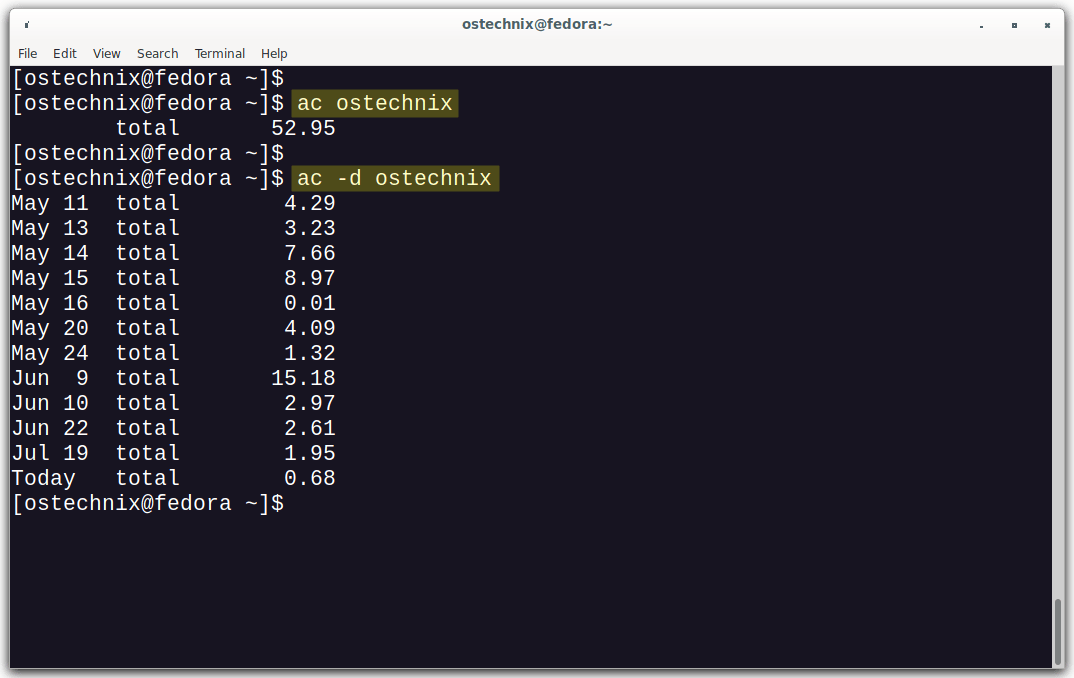
Task: Click the Jul 19 total row
Action: click(173, 453)
